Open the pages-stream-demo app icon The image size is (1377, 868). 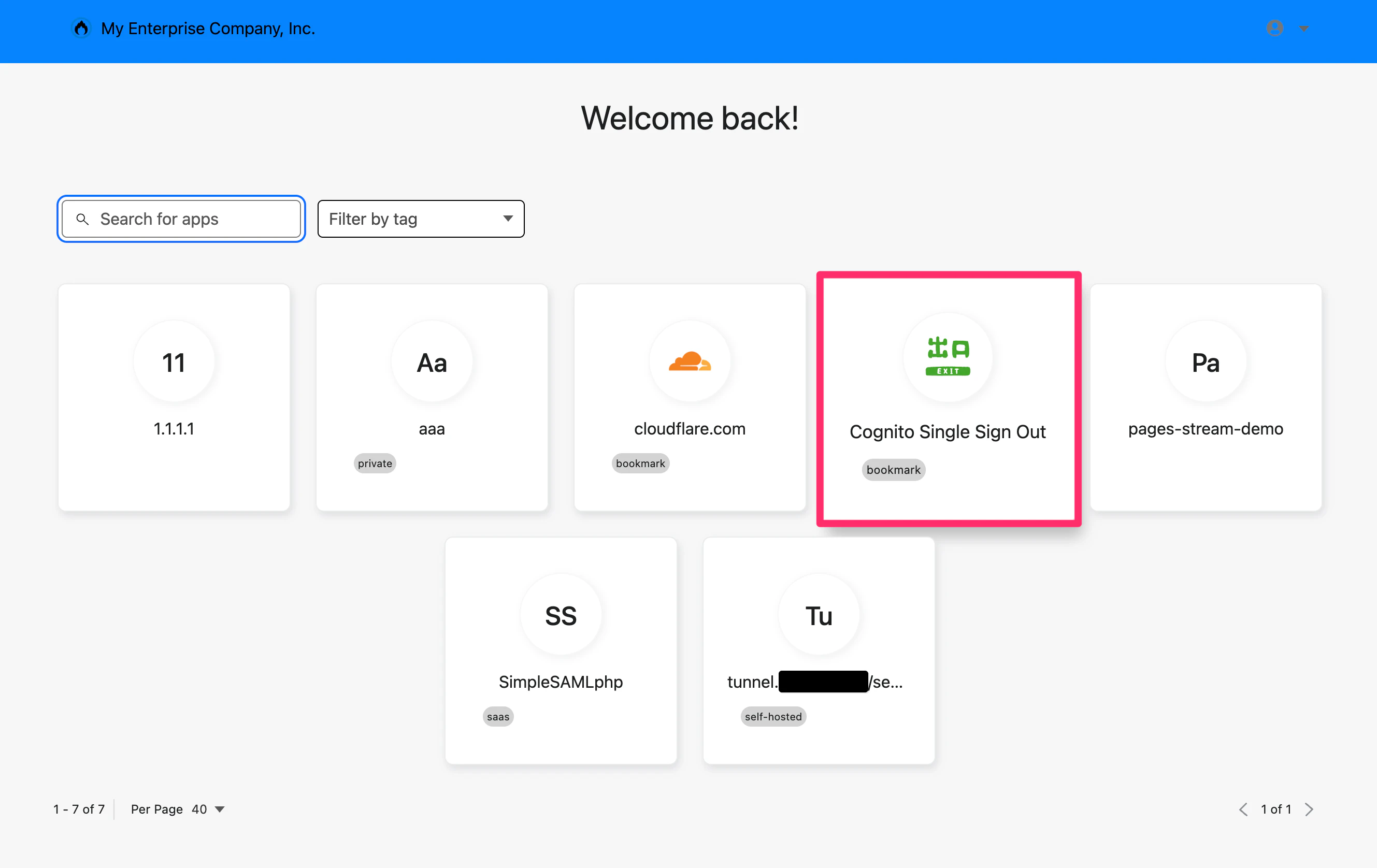(1206, 362)
